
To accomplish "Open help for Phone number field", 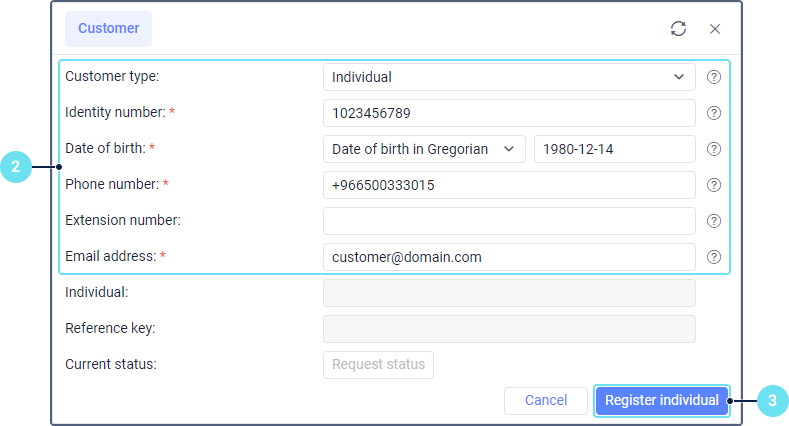I will (x=714, y=185).
